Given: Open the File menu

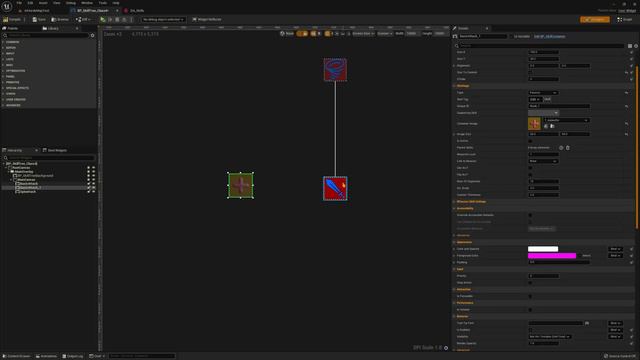Looking at the screenshot, I should [x=19, y=3].
